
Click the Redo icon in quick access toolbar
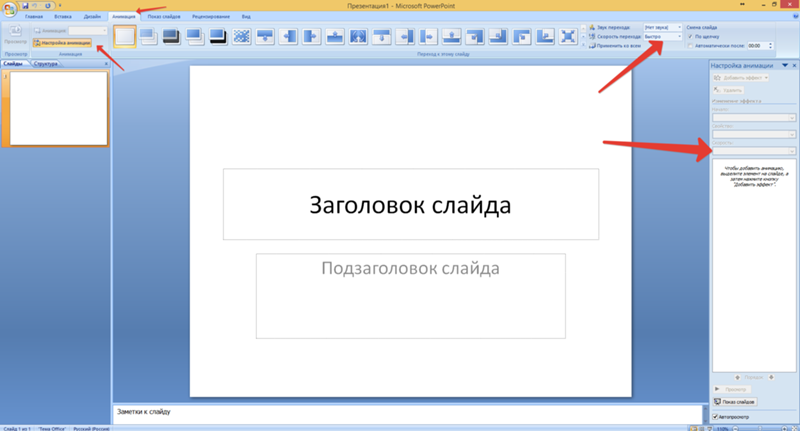[x=48, y=6]
